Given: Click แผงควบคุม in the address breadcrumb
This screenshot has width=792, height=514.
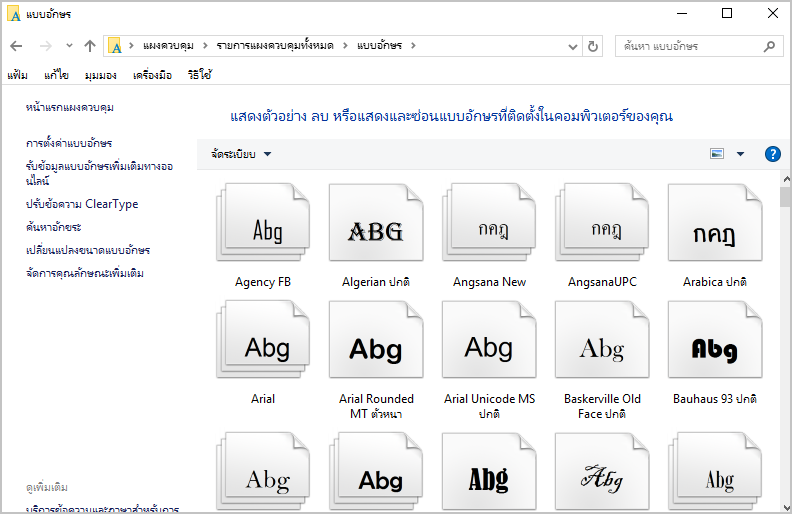Looking at the screenshot, I should 168,46.
